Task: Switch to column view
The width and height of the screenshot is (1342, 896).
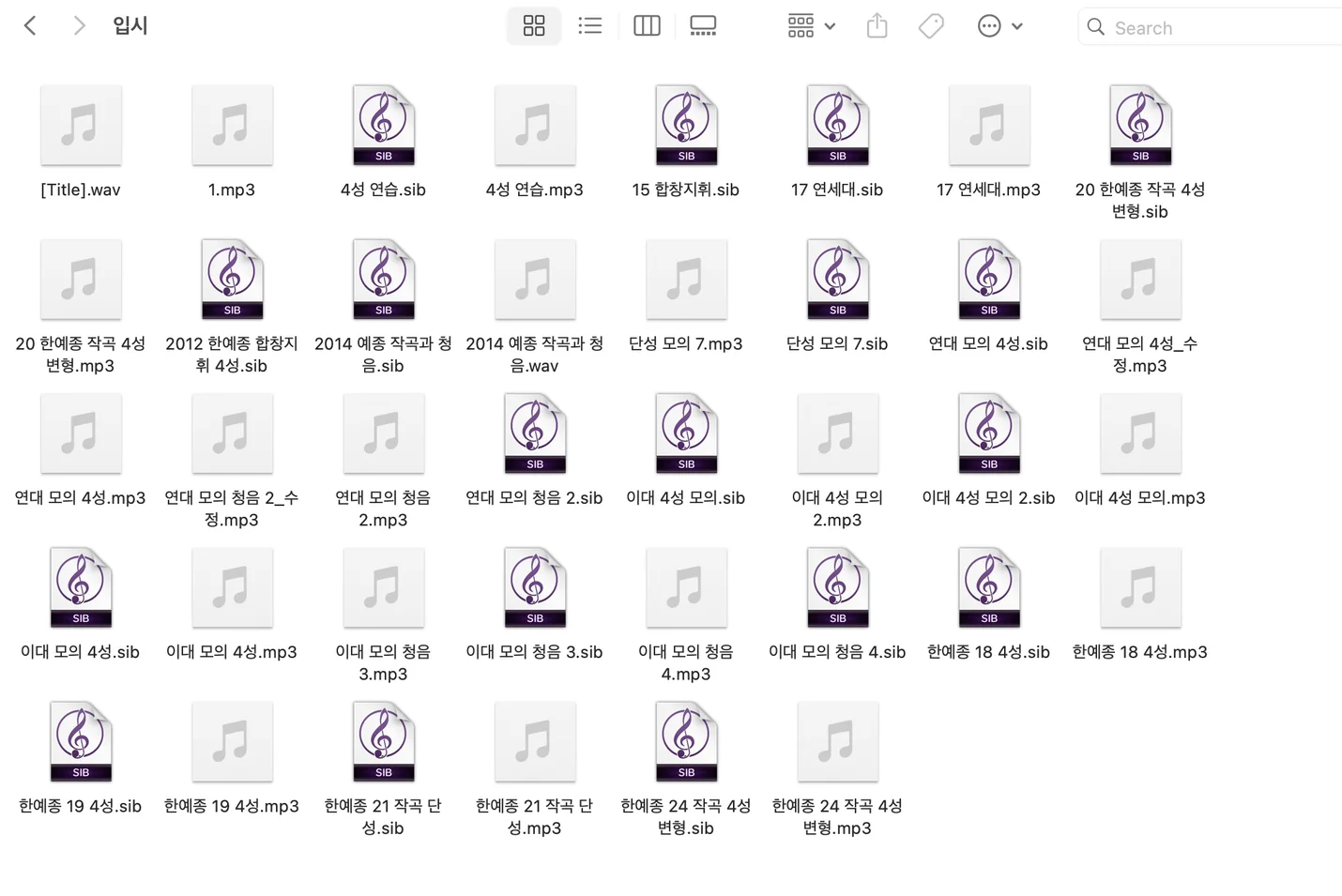Action: pyautogui.click(x=647, y=26)
